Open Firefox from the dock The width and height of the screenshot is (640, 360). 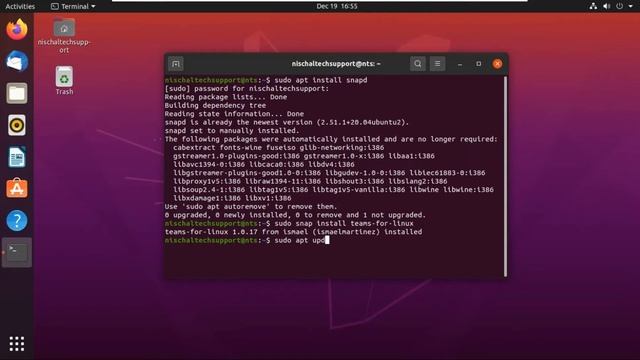click(17, 29)
